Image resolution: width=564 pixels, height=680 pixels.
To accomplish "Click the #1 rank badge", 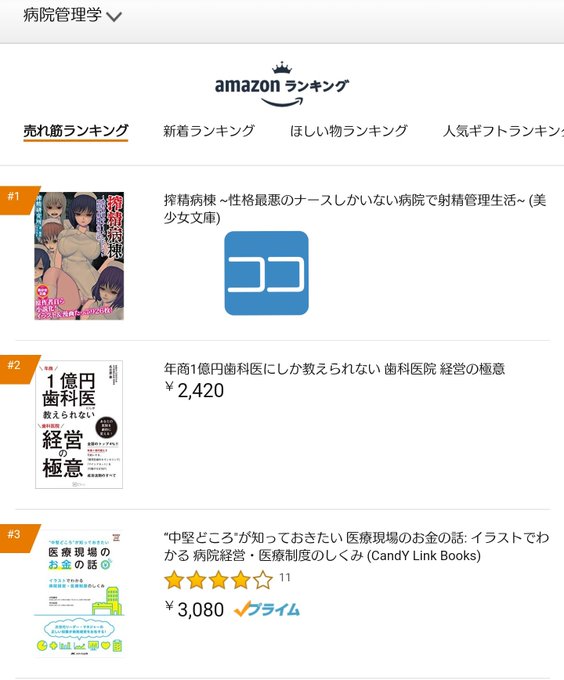I will (x=16, y=199).
